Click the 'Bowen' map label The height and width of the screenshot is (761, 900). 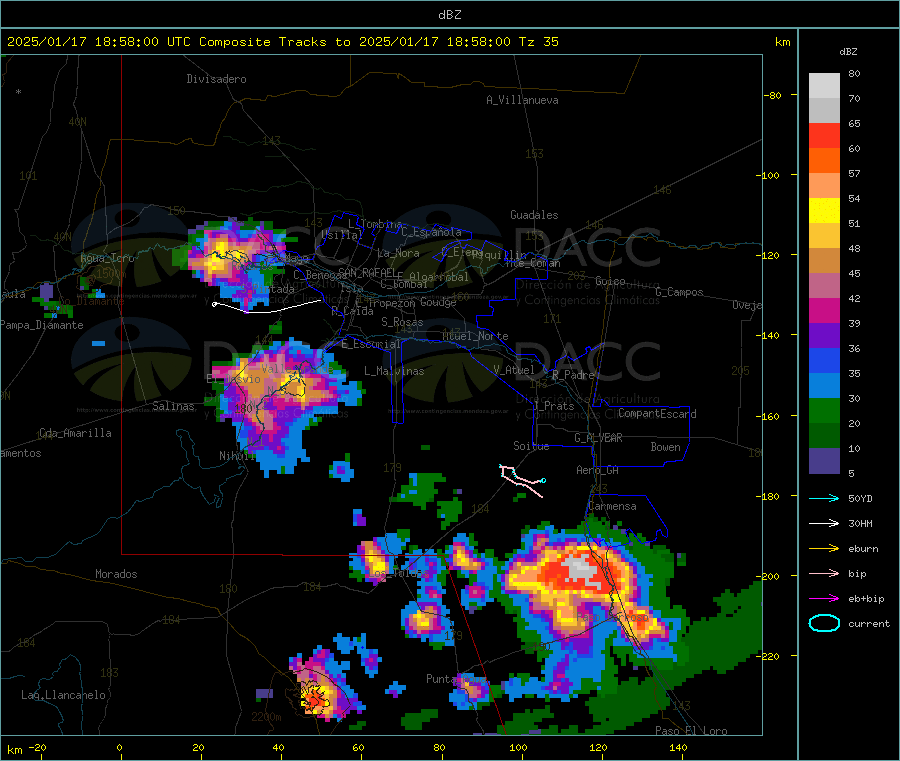click(x=665, y=447)
